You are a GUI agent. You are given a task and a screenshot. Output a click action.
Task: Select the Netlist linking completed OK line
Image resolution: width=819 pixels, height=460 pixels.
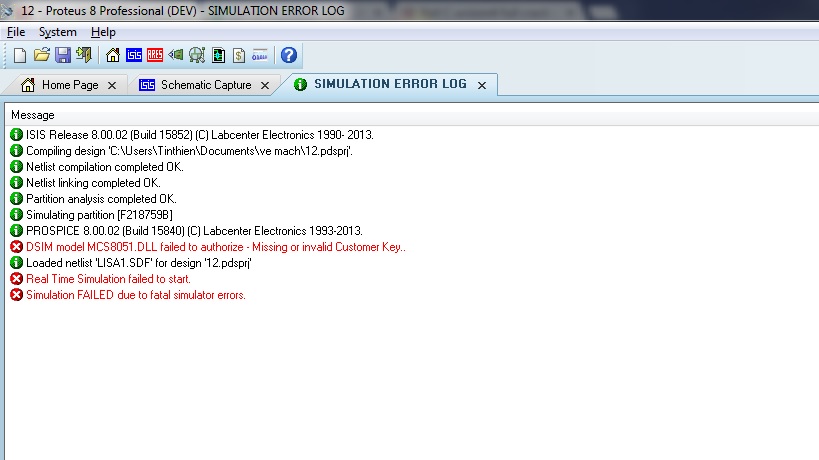[x=93, y=183]
